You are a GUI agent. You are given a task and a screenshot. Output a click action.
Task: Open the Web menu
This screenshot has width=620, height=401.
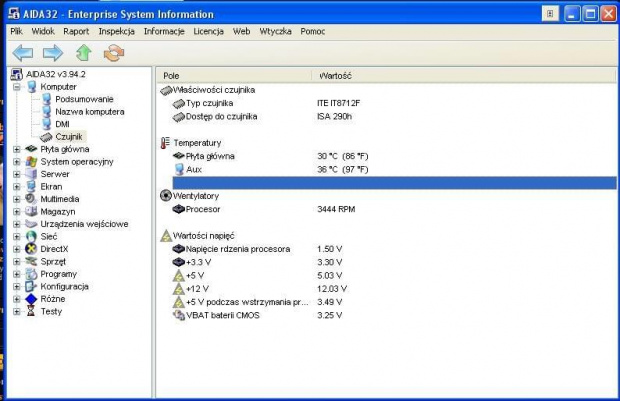click(241, 31)
